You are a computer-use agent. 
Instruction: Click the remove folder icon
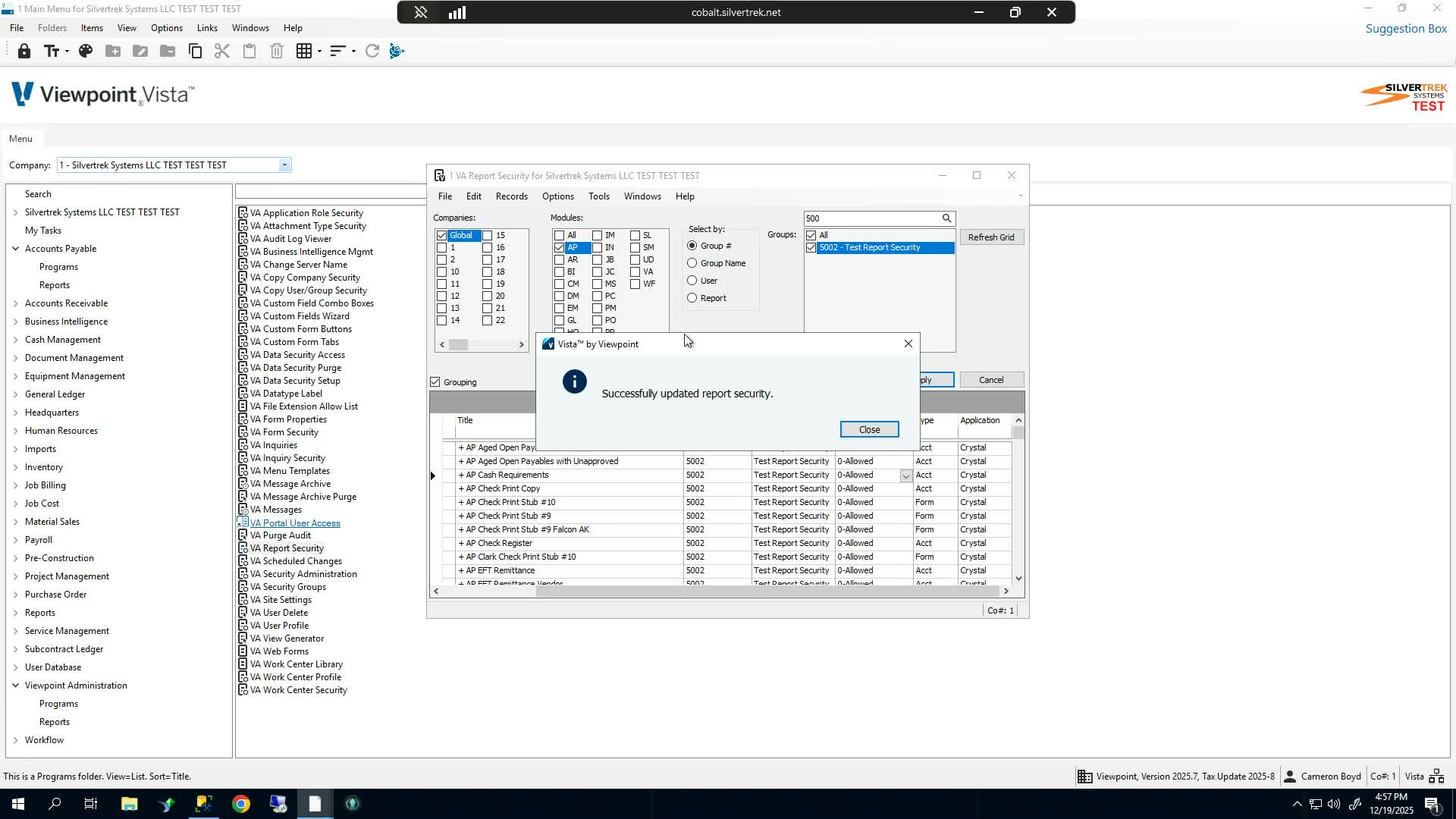click(168, 51)
